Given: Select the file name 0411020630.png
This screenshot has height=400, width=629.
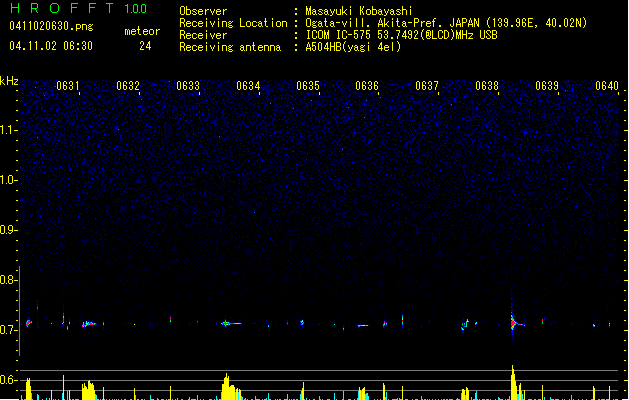Looking at the screenshot, I should [51, 26].
